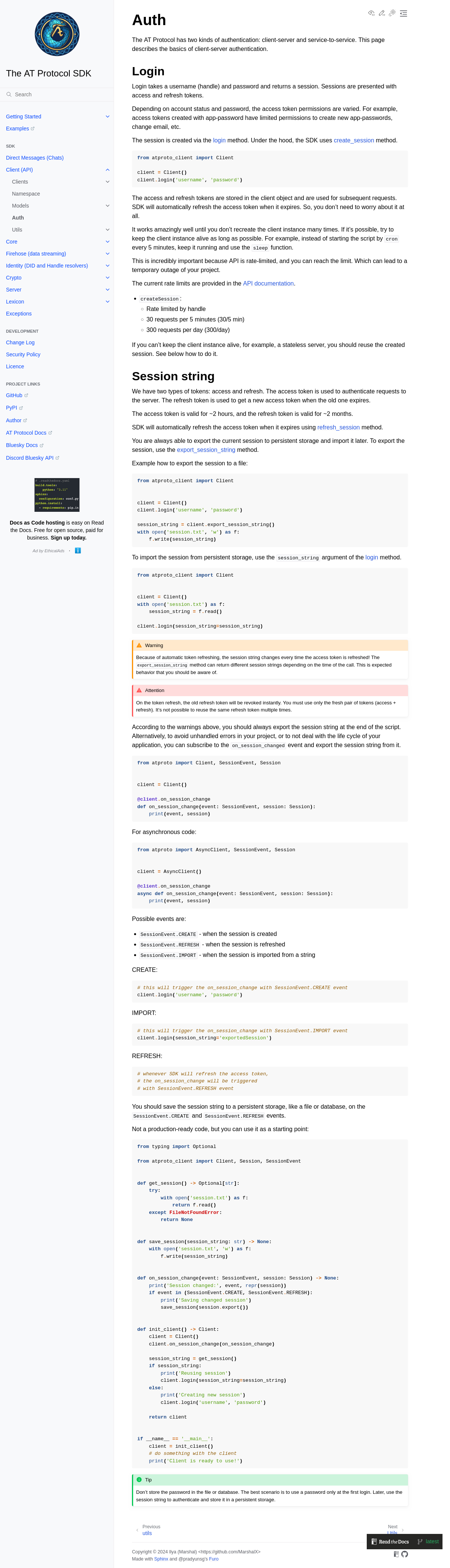Open the Read the Docs latest version flyout

tap(404, 1541)
